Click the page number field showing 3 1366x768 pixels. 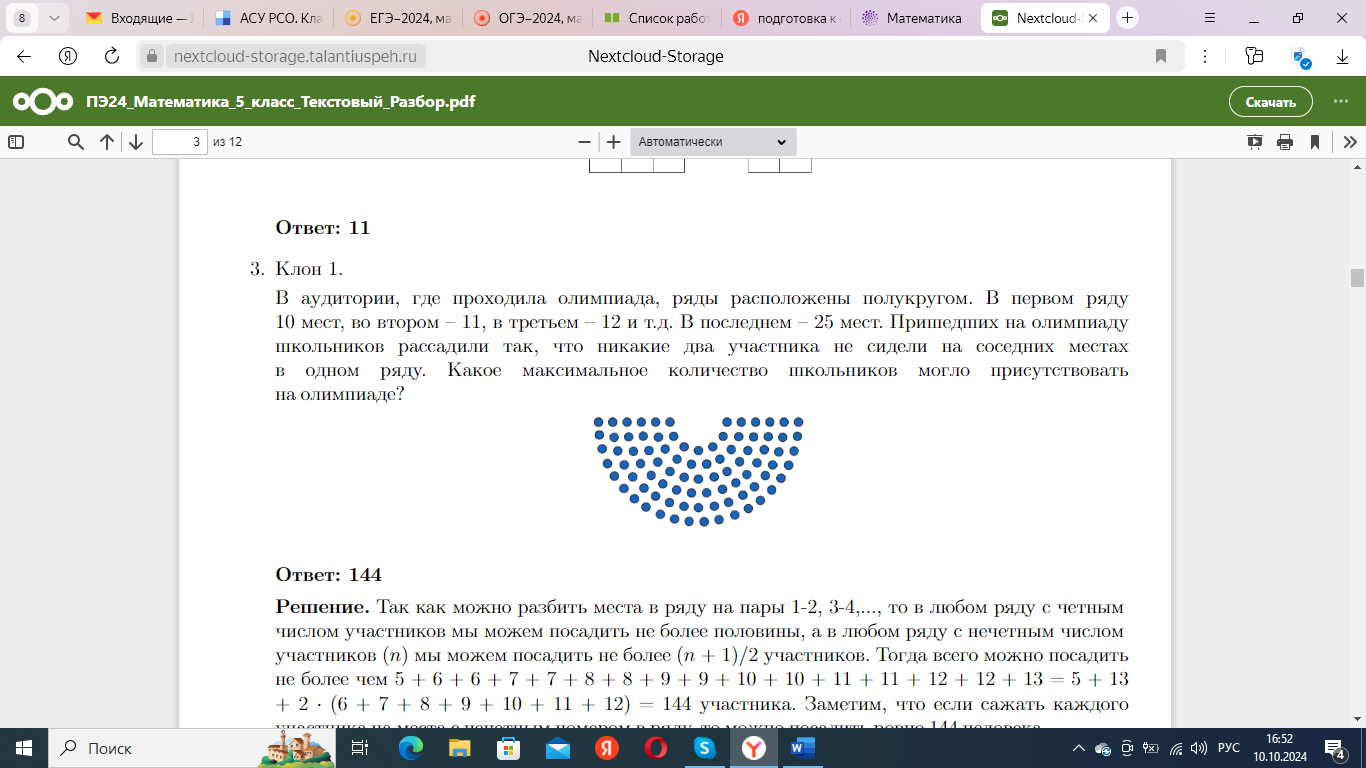click(180, 142)
